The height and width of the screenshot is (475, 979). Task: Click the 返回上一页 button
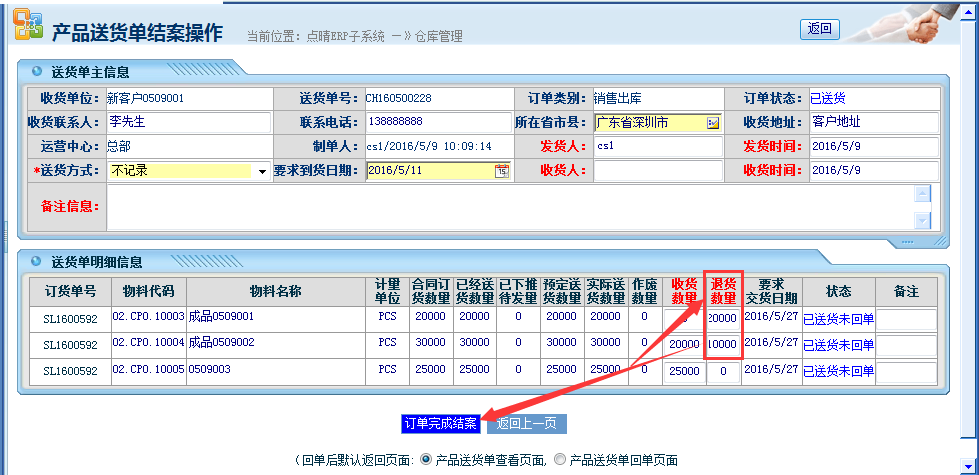pyautogui.click(x=527, y=423)
